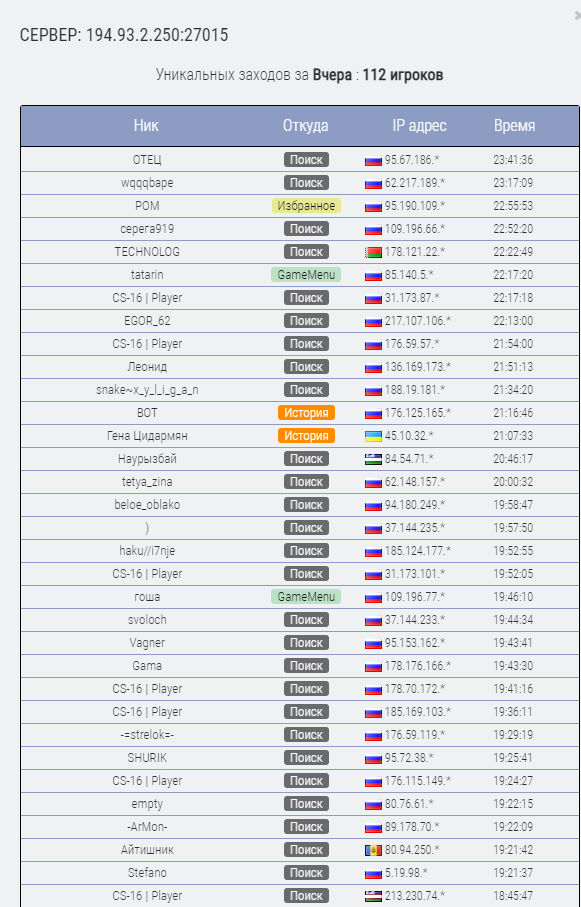This screenshot has height=907, width=581.
Task: Sort by the Время column header
Action: 514,126
